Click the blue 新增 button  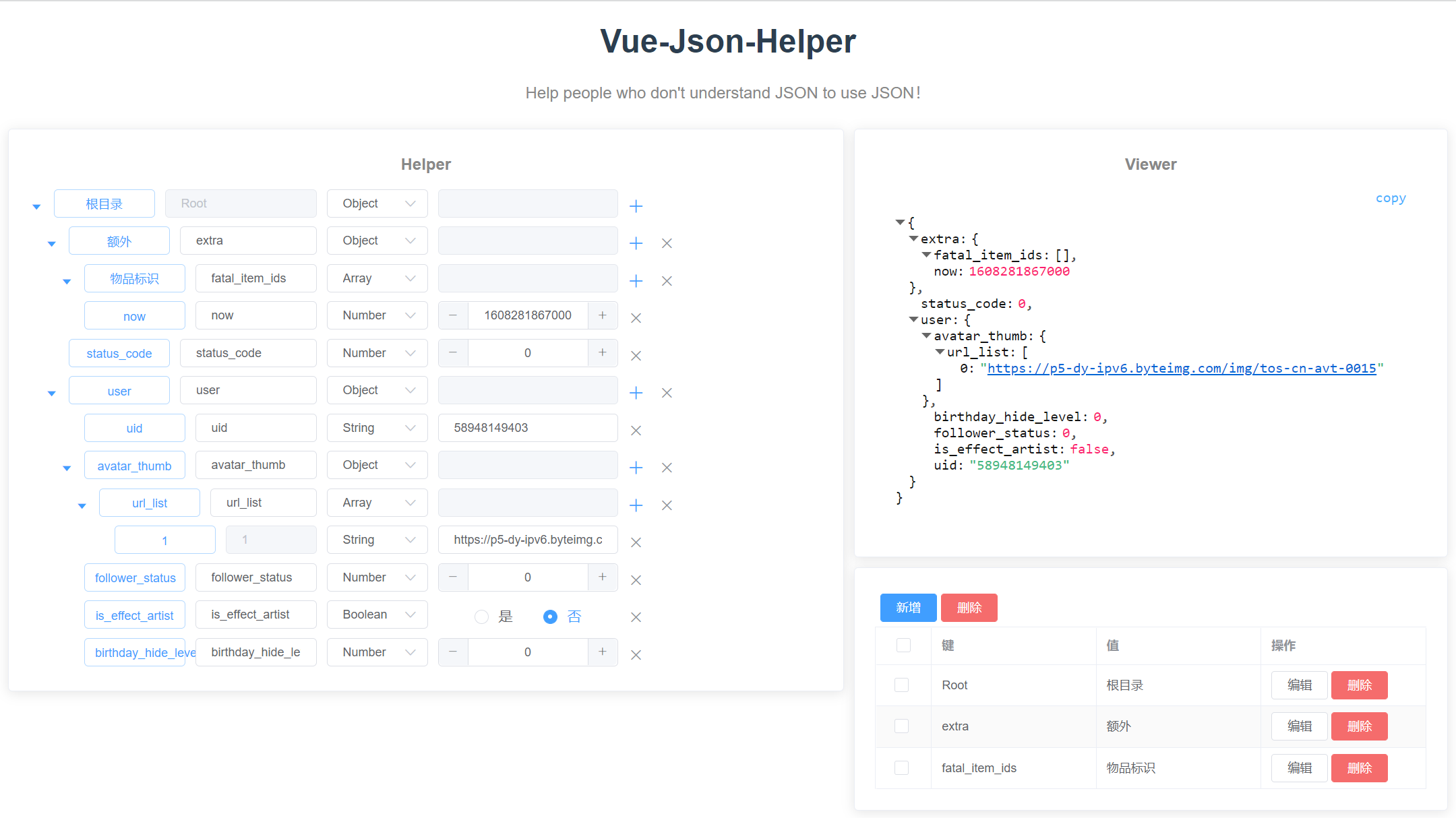coord(908,608)
